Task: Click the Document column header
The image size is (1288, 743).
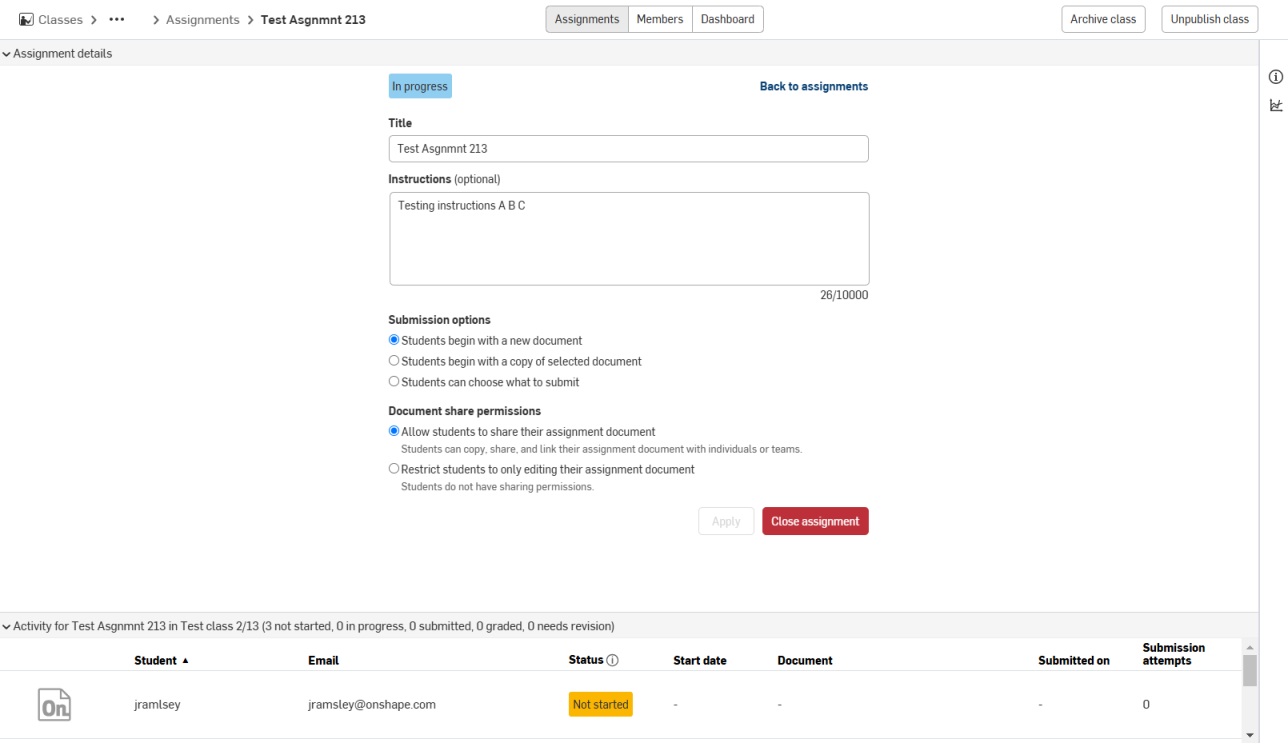Action: (x=805, y=661)
